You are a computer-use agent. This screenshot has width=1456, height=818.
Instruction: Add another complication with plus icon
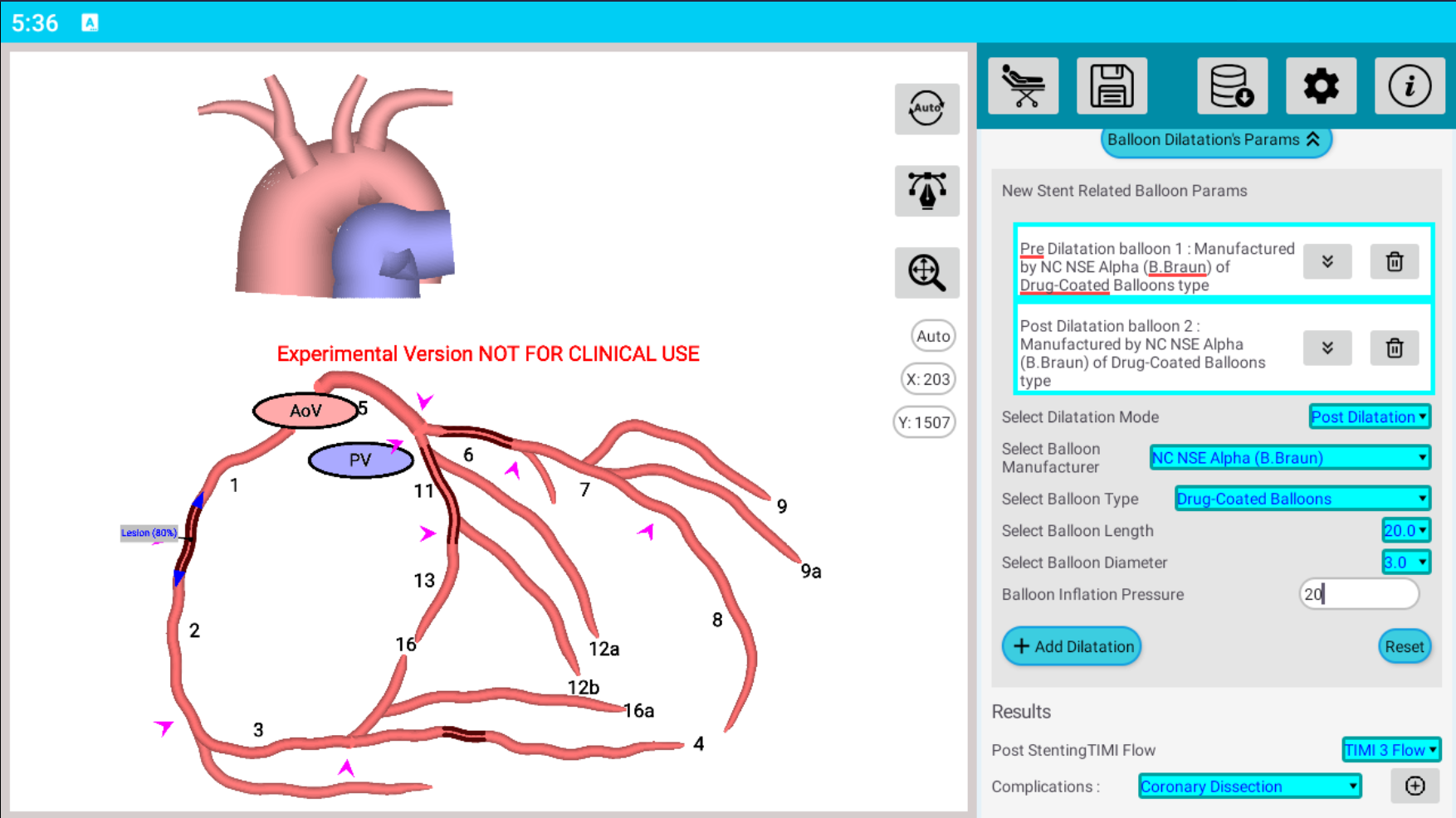coord(1414,786)
